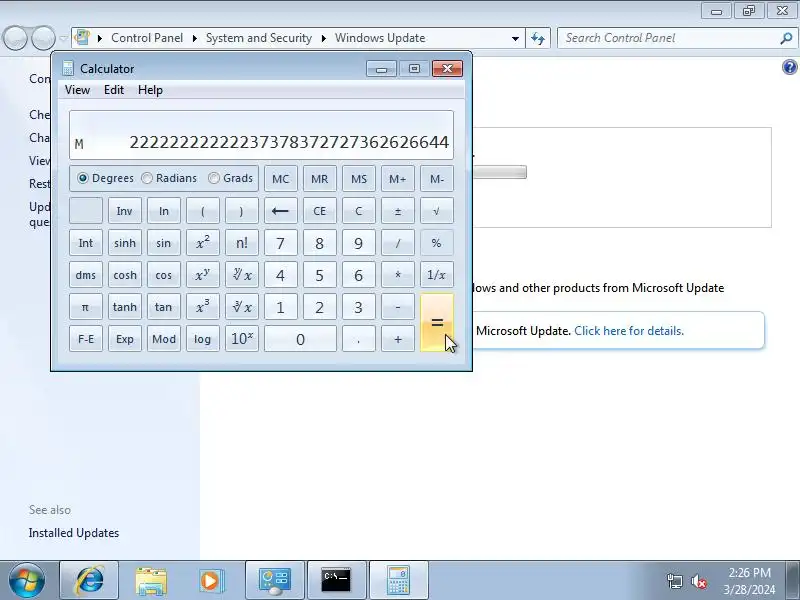
Task: Expand the arrow before Control Panel breadcrumb
Action: click(99, 38)
